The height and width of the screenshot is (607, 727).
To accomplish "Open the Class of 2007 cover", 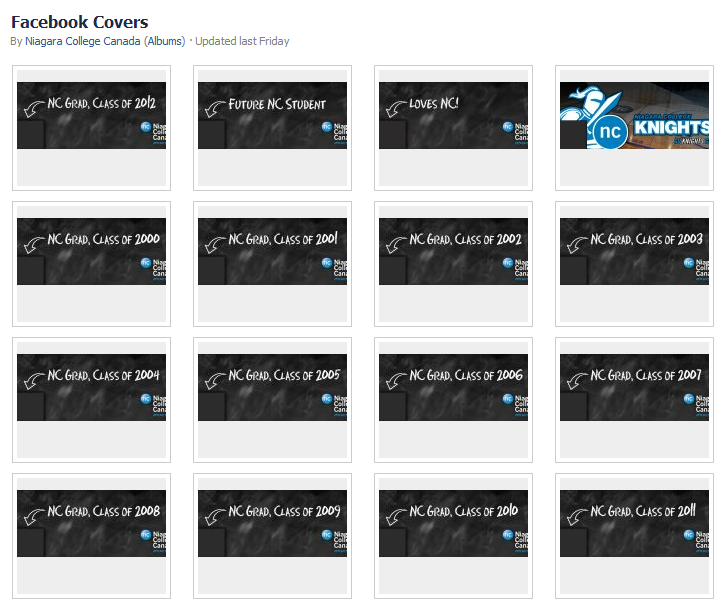I will tap(634, 400).
